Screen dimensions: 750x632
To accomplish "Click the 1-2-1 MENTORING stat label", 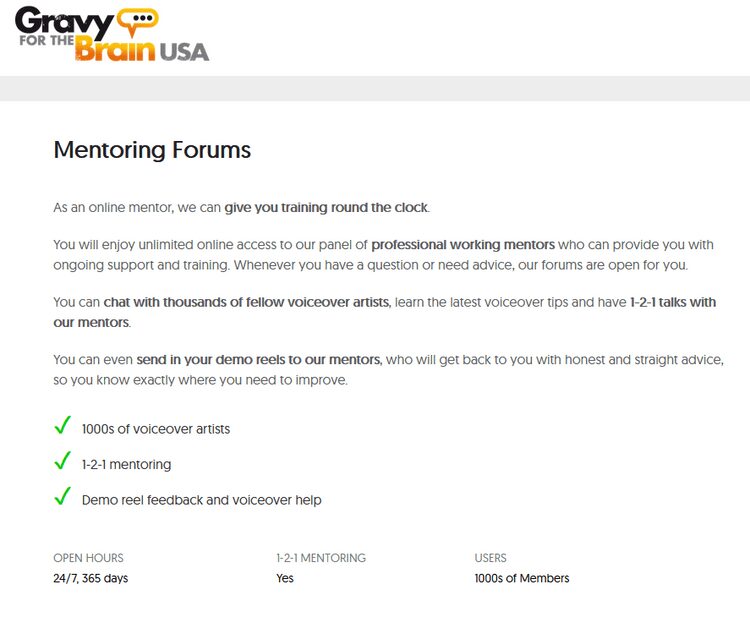I will (x=321, y=558).
